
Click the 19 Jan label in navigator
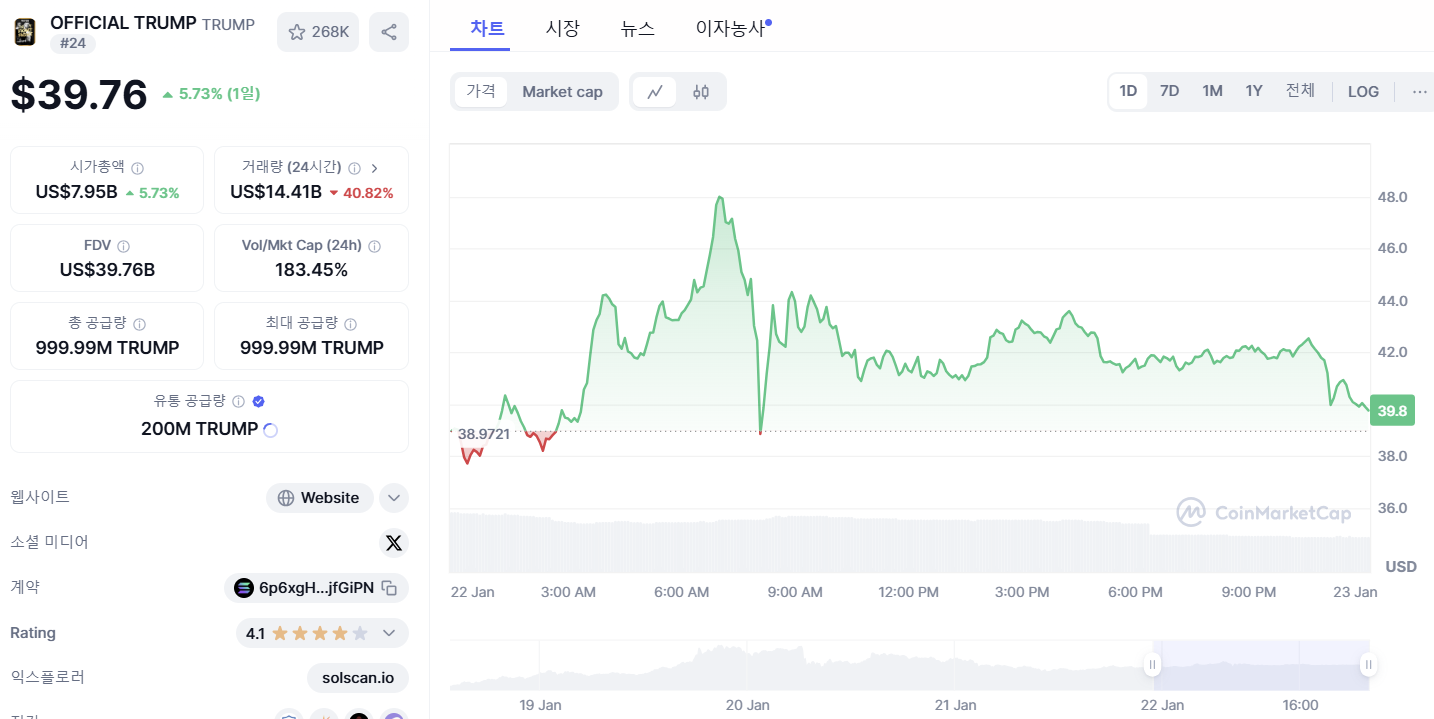pyautogui.click(x=540, y=705)
